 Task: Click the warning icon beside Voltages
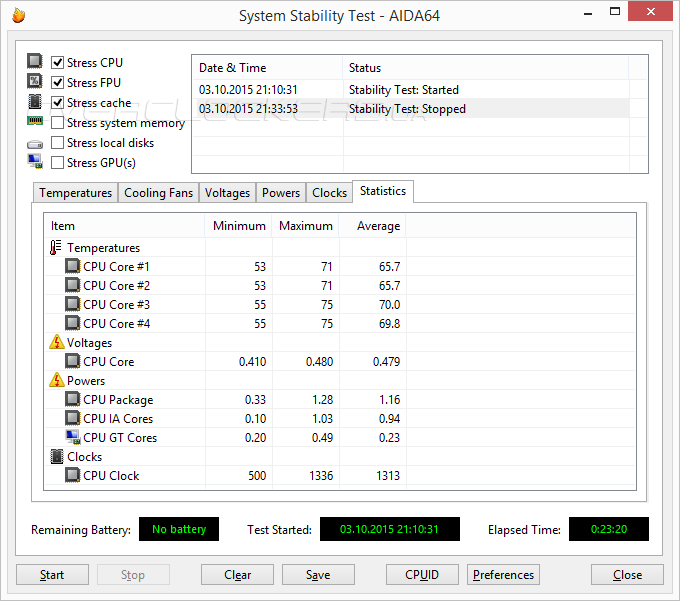tap(57, 342)
